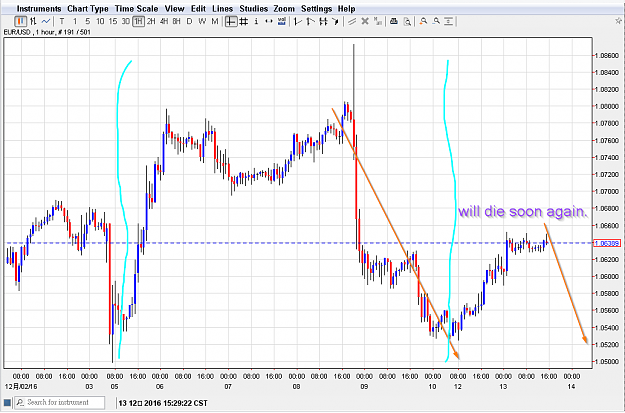Click the 1.08600 price axis label
The width and height of the screenshot is (625, 413).
tap(607, 55)
